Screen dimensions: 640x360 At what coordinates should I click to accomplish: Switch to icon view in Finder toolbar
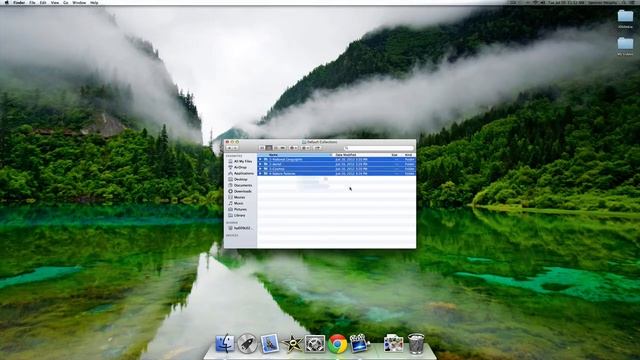[262, 148]
